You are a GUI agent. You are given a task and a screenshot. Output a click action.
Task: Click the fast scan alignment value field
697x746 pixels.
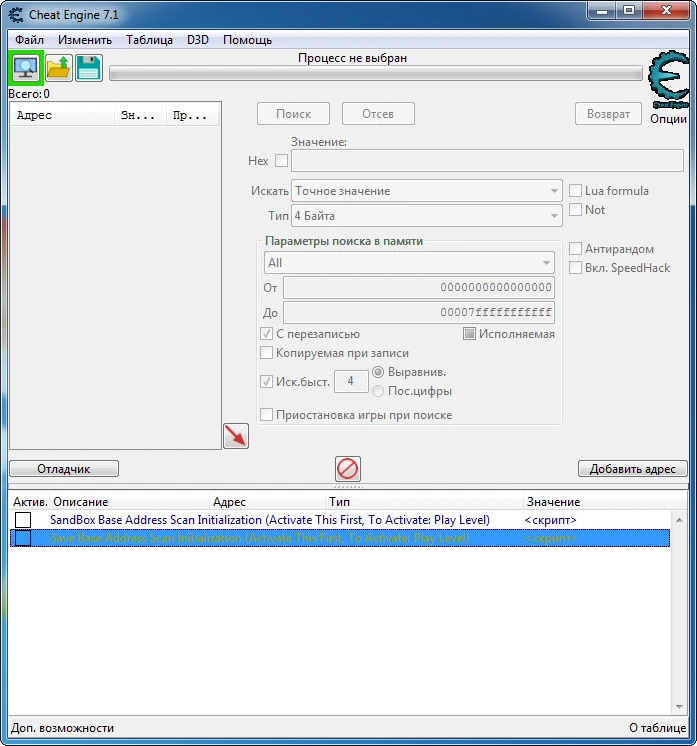pyautogui.click(x=351, y=381)
